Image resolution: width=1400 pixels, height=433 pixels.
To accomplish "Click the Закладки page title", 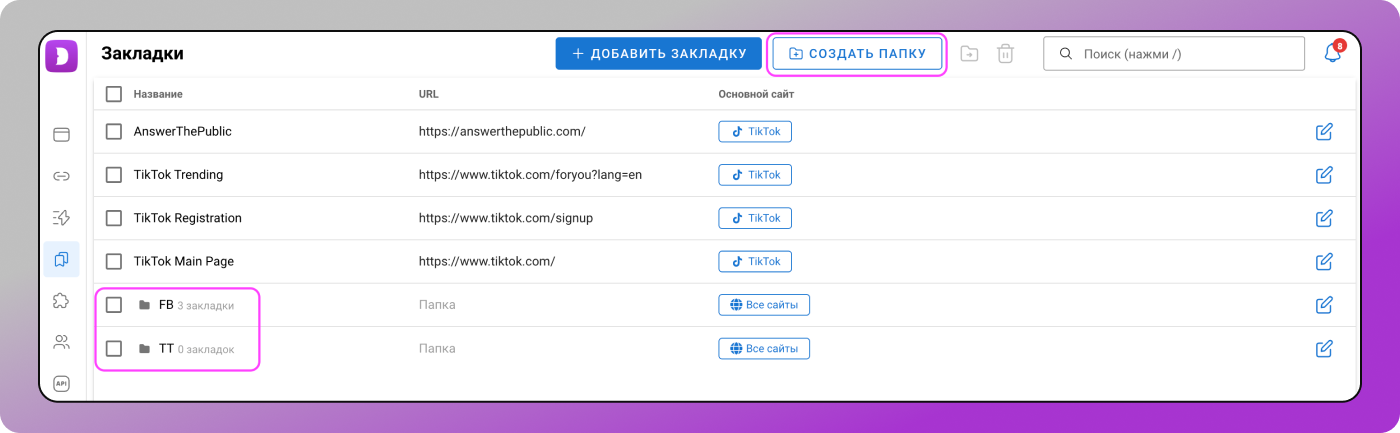I will (x=142, y=54).
